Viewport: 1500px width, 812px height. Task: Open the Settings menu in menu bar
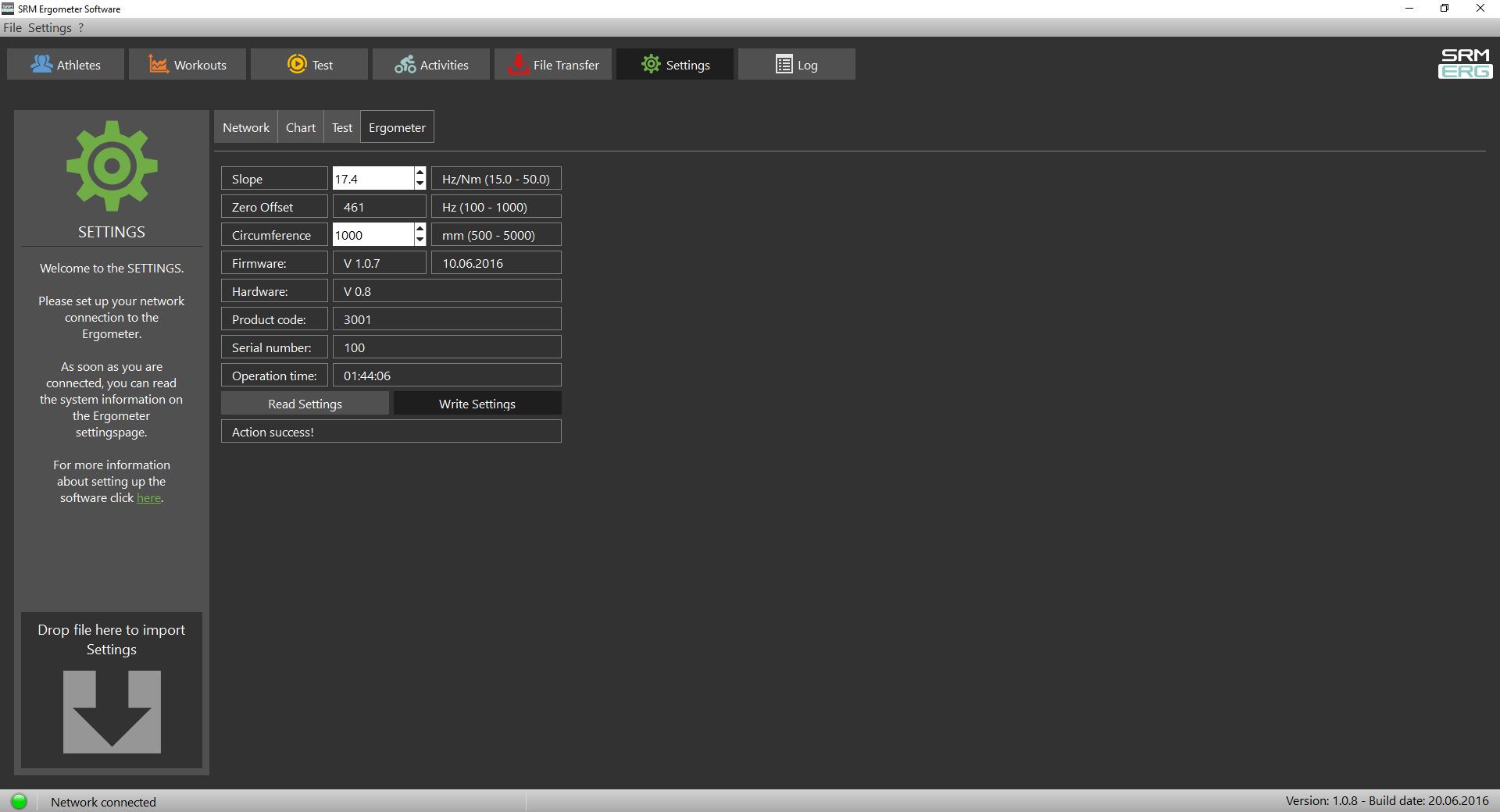tap(50, 27)
